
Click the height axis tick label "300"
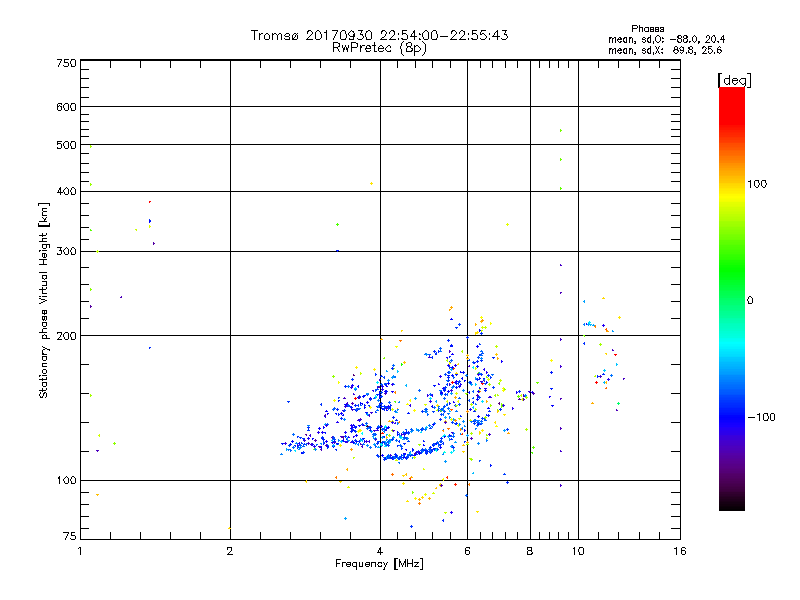coord(66,251)
